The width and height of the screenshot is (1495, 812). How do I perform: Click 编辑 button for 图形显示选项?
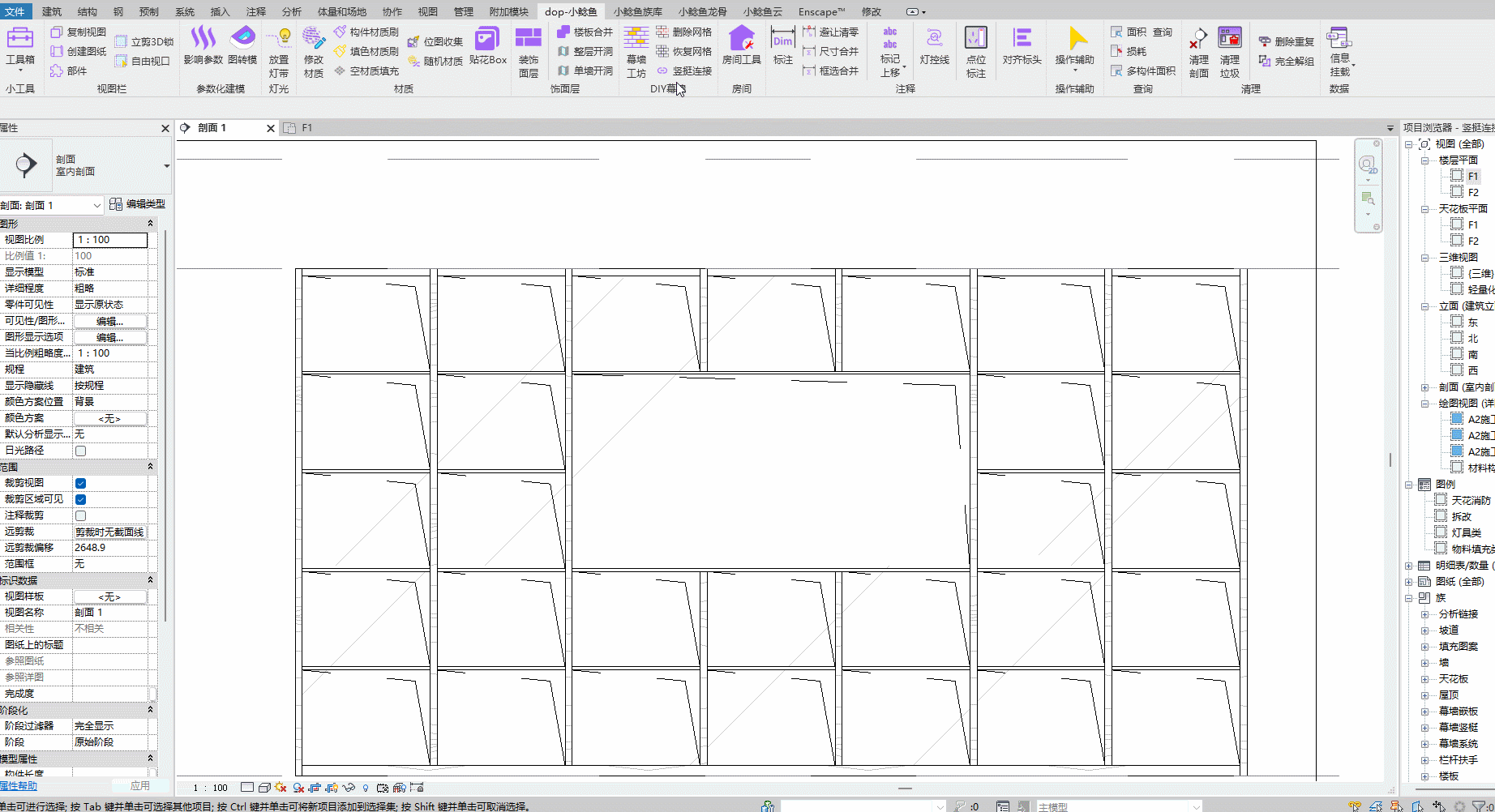(110, 337)
